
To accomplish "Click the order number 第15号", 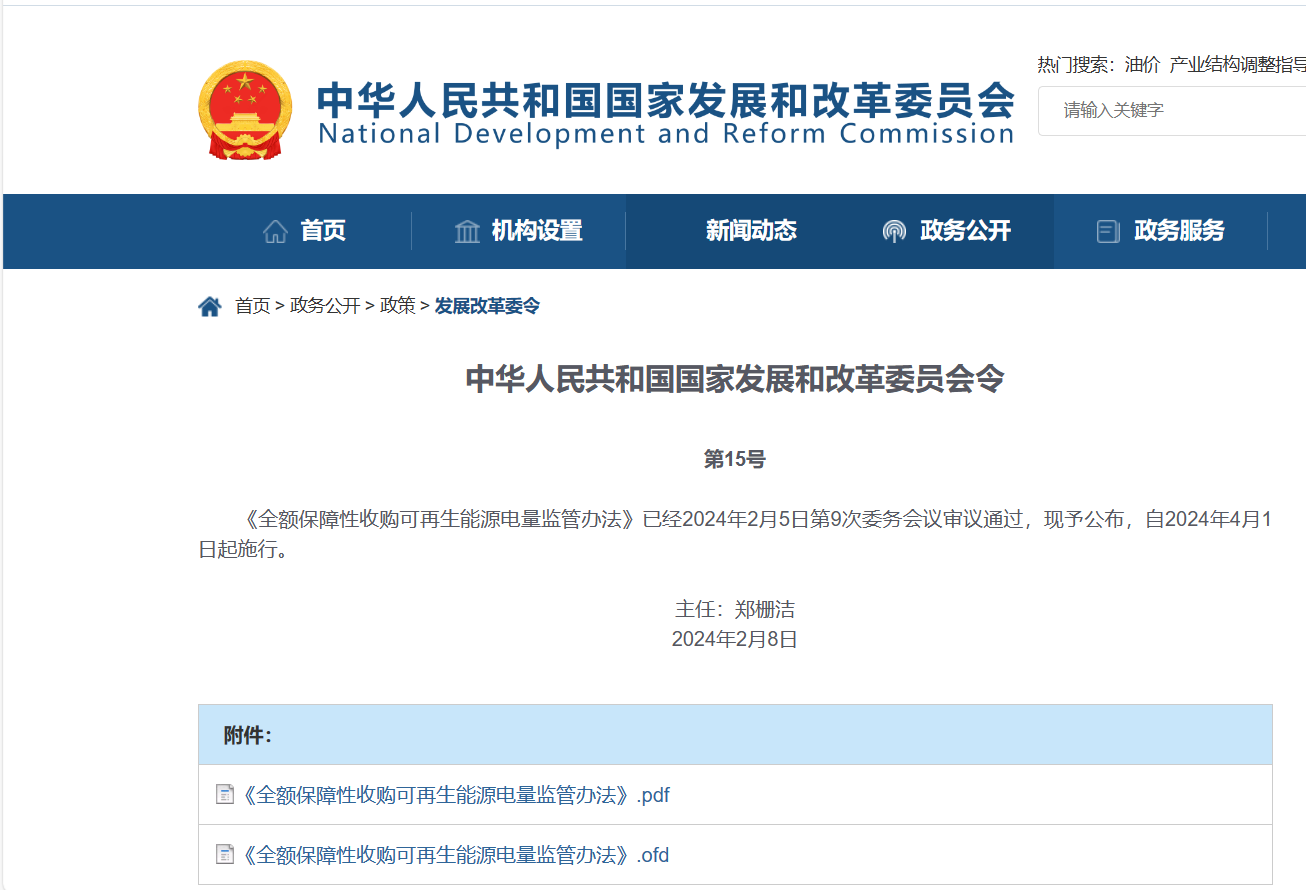I will 735,459.
